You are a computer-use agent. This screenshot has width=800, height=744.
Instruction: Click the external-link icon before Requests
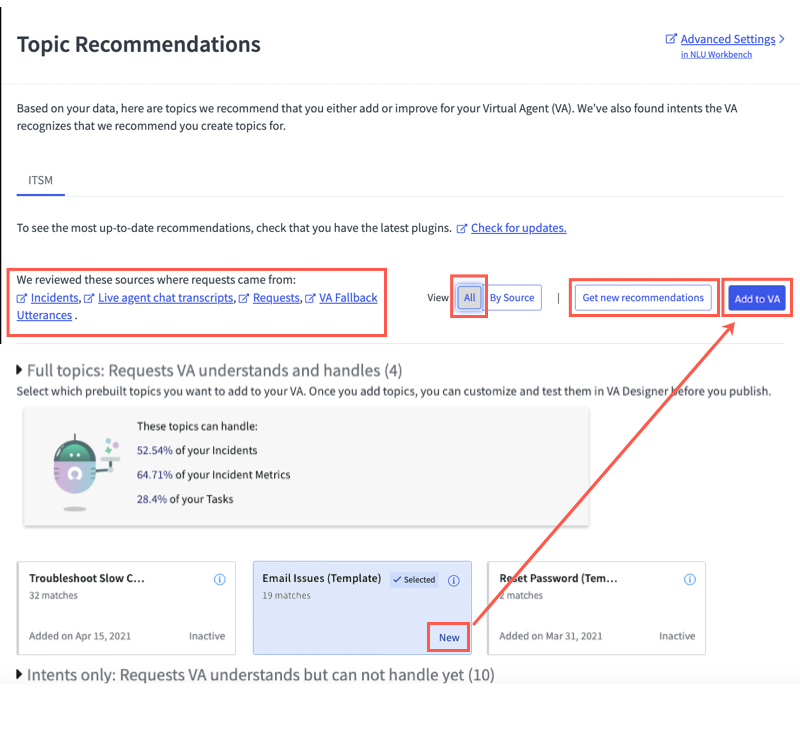pyautogui.click(x=244, y=298)
